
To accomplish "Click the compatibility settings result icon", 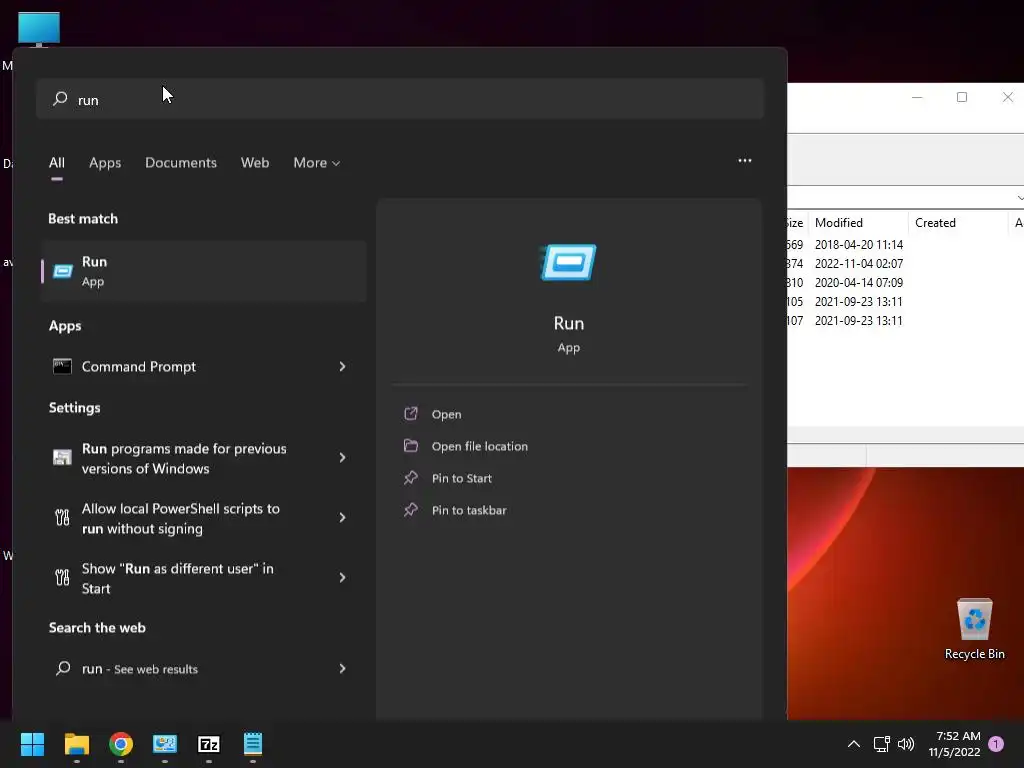I will point(62,458).
